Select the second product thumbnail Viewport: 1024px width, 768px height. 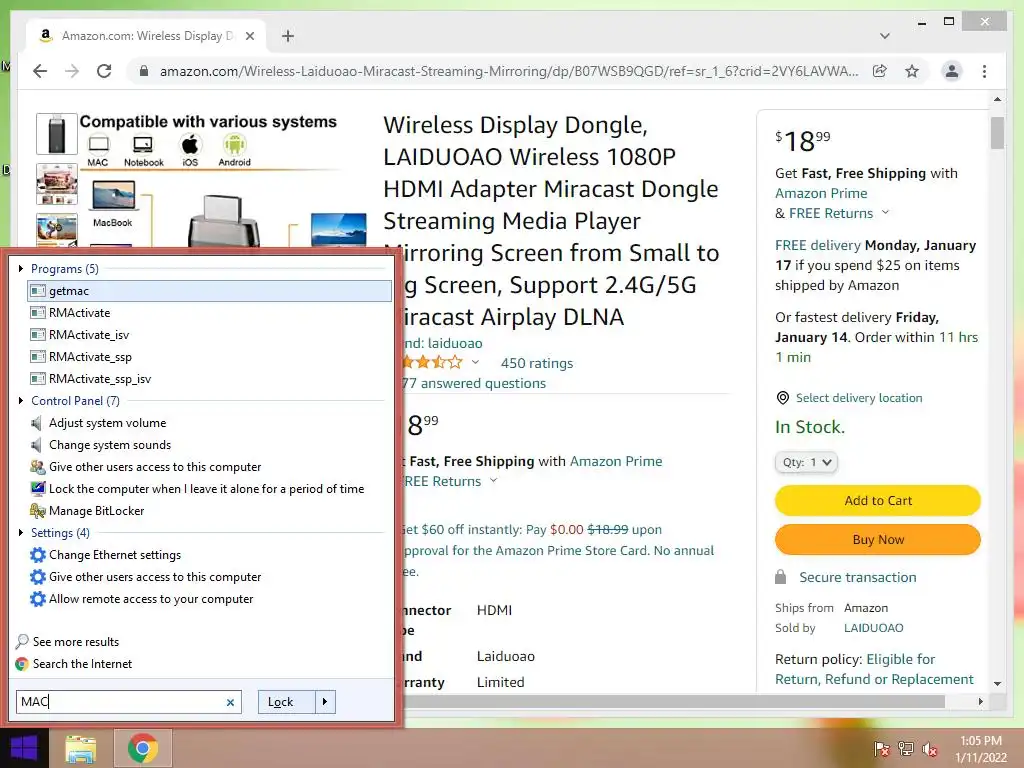click(57, 184)
